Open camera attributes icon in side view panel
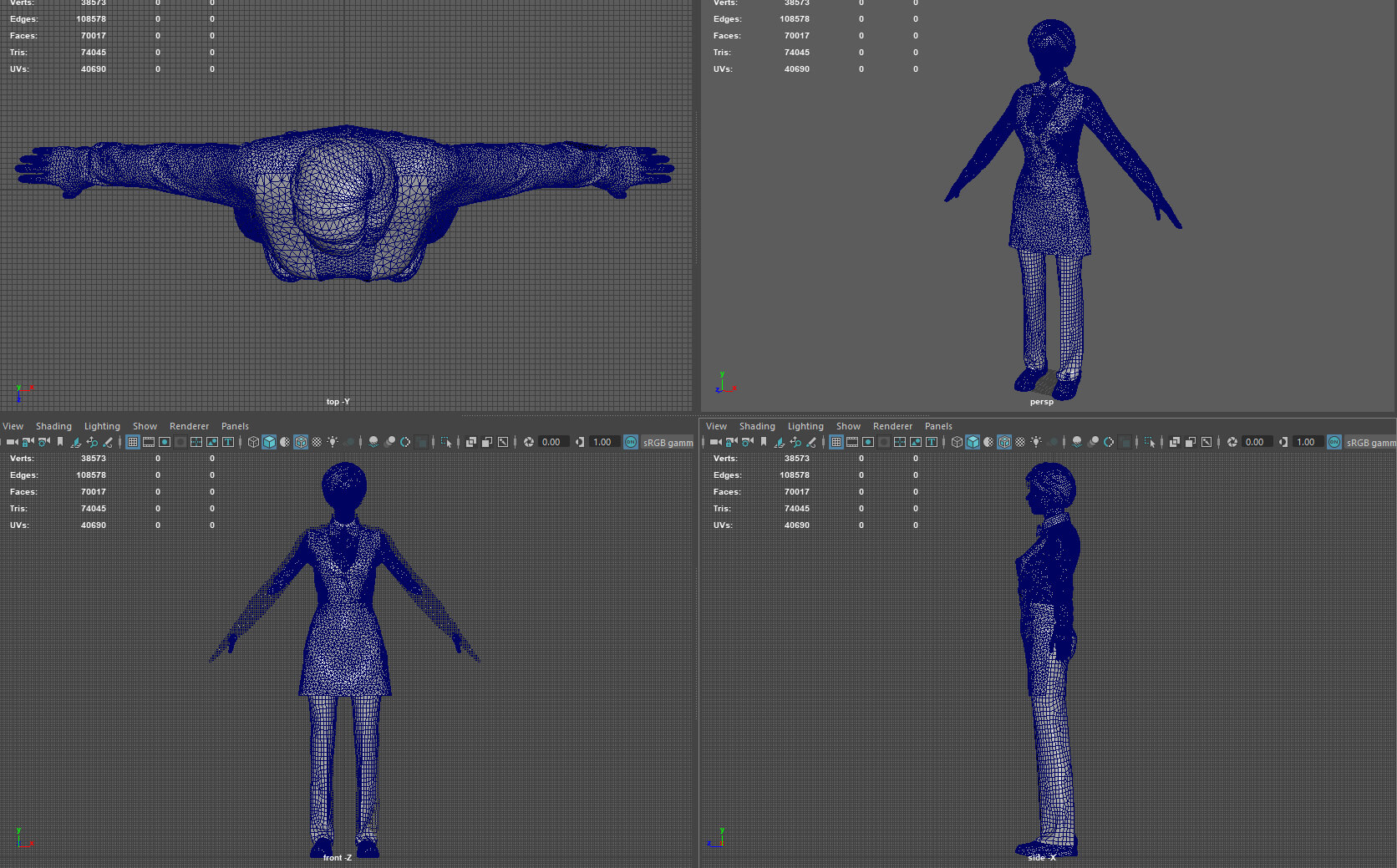1397x868 pixels. (748, 442)
